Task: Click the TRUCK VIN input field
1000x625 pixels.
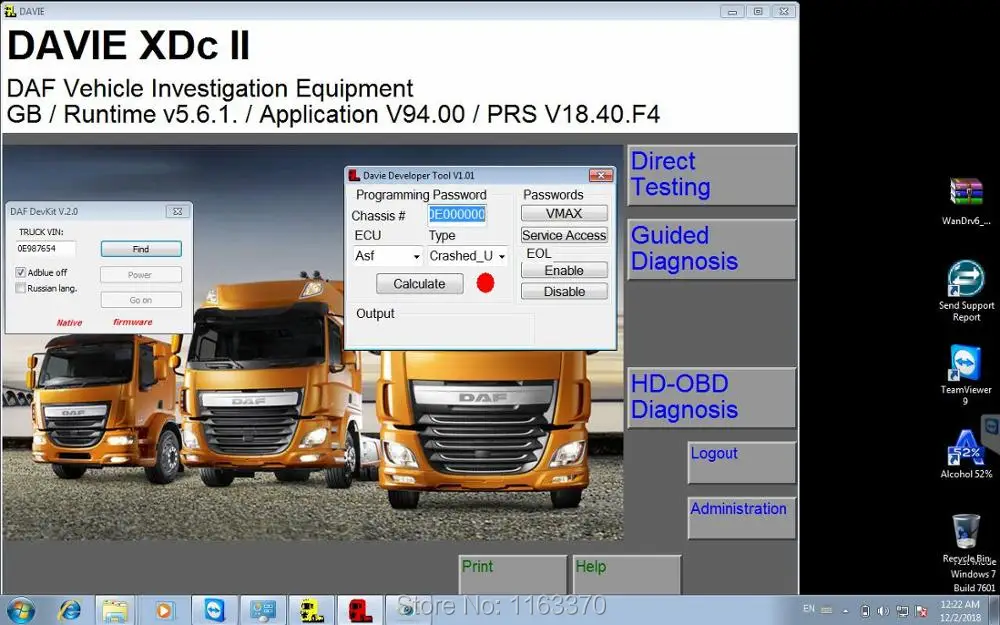Action: coord(45,249)
